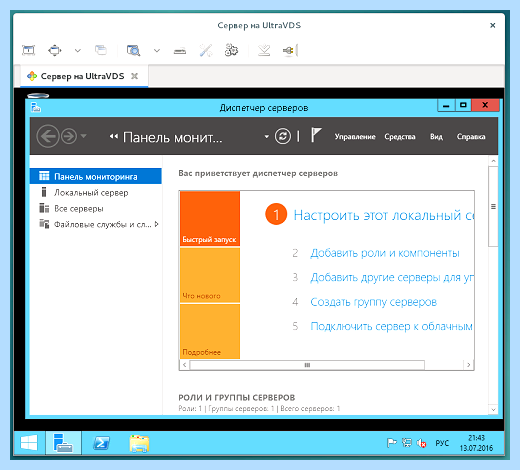Click the 'Быстрый запуск' orange tile
The height and width of the screenshot is (470, 520).
click(x=210, y=219)
